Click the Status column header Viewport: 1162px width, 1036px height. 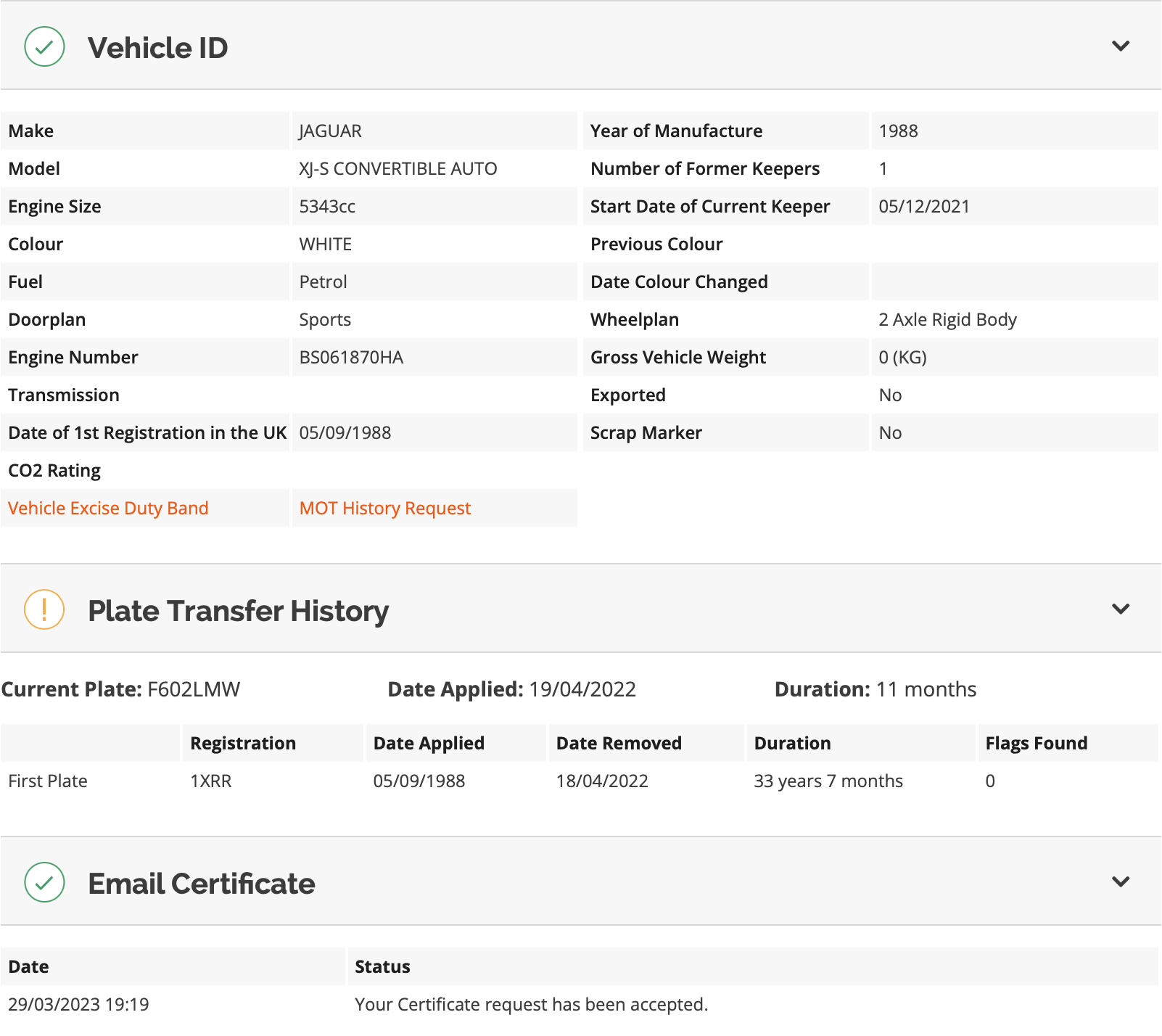click(x=382, y=966)
